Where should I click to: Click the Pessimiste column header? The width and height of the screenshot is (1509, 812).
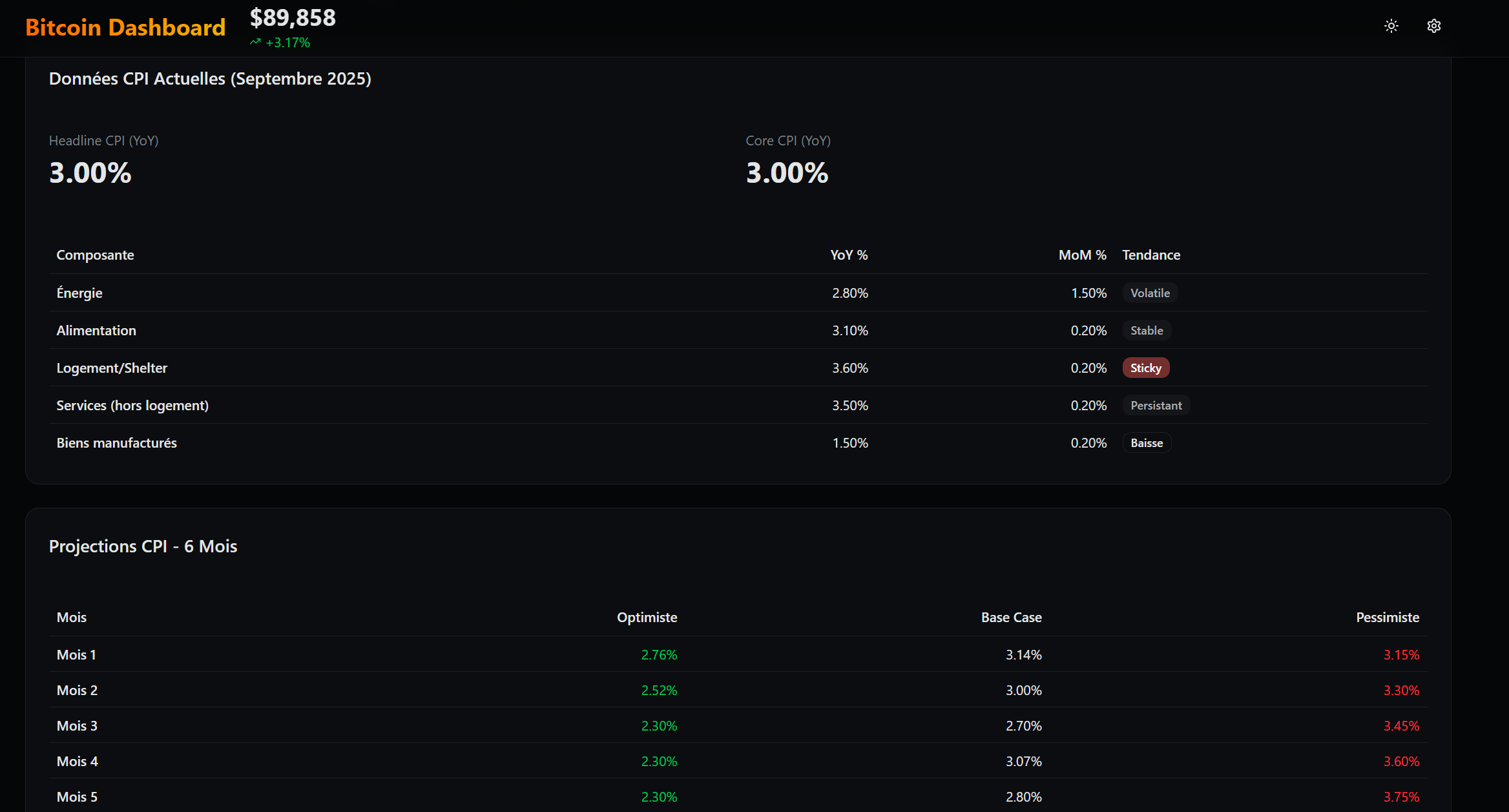click(1388, 617)
